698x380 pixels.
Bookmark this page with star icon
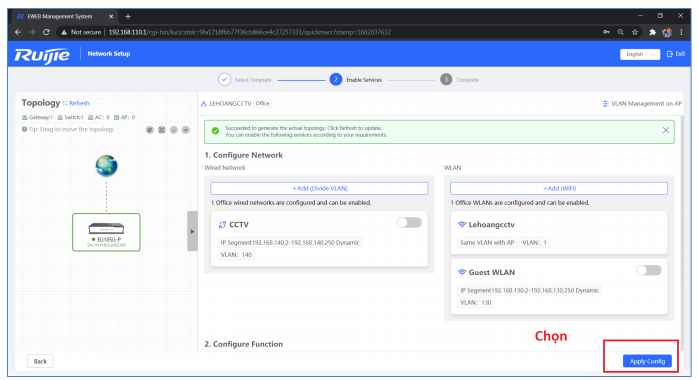(x=635, y=32)
